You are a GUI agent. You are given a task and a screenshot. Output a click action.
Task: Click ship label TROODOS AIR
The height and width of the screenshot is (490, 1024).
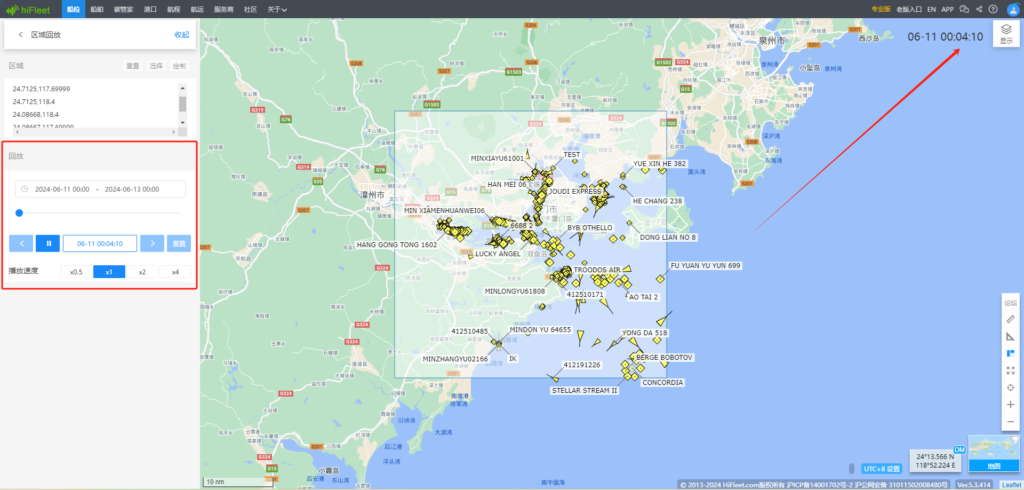(597, 269)
